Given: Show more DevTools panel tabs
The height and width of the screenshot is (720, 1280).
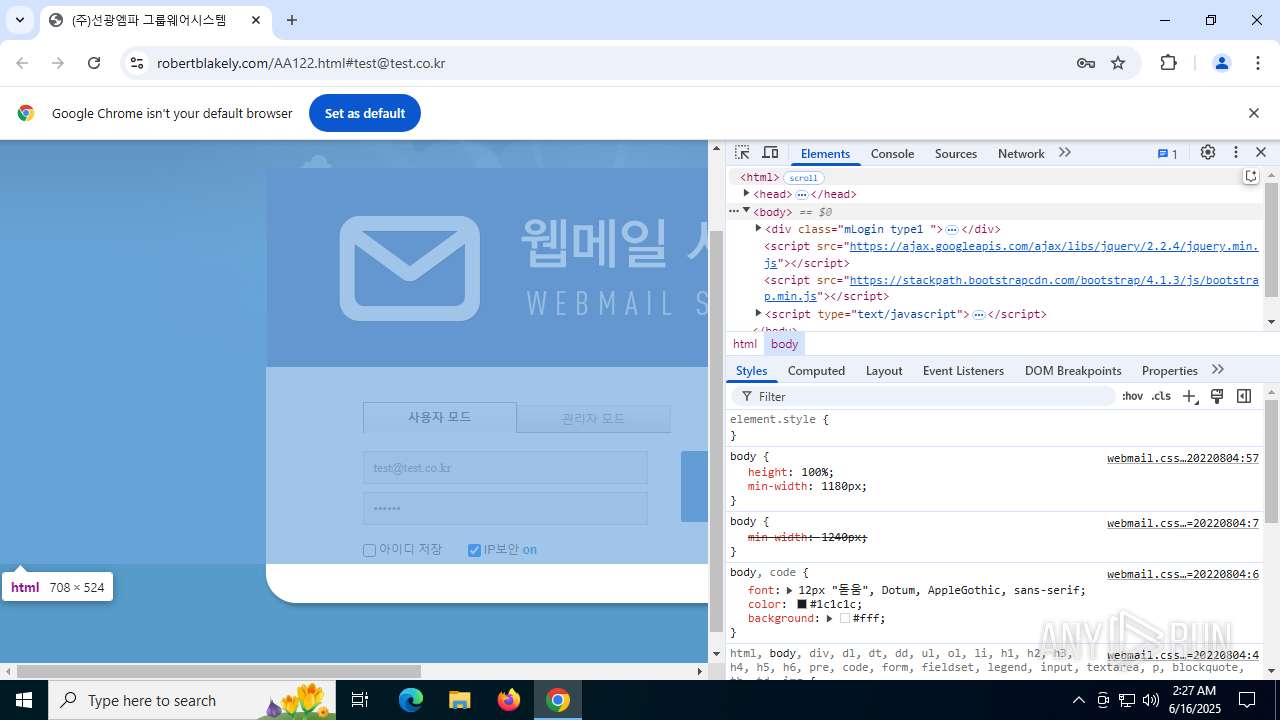Looking at the screenshot, I should point(1065,153).
